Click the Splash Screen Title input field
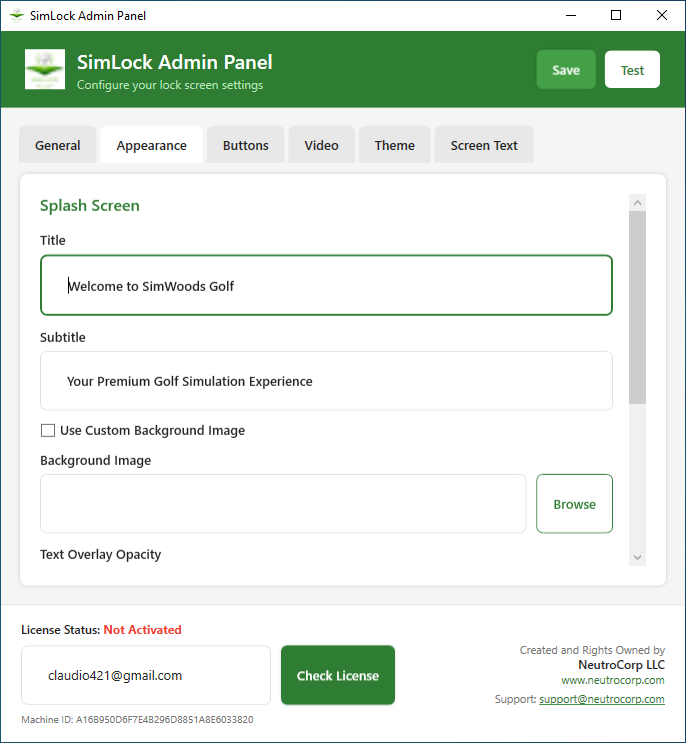Image resolution: width=686 pixels, height=743 pixels. pyautogui.click(x=326, y=286)
